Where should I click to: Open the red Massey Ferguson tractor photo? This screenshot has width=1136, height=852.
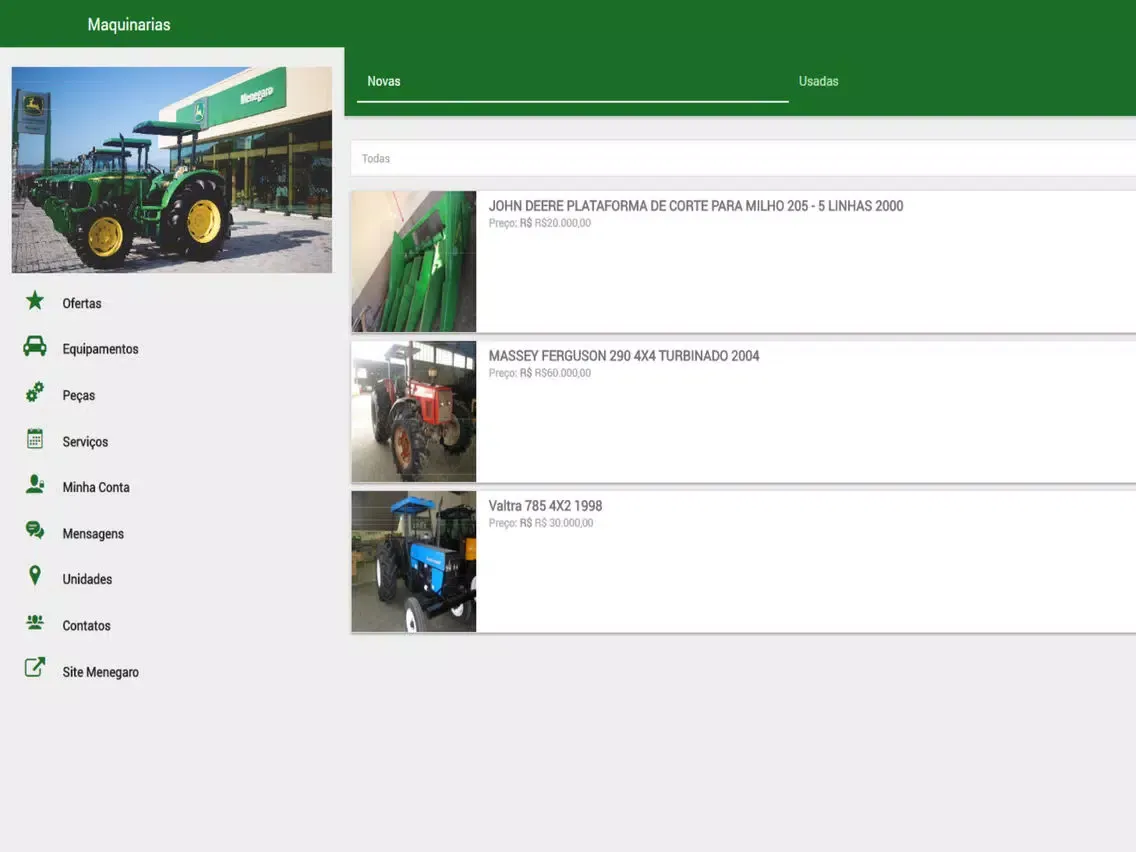pyautogui.click(x=414, y=412)
